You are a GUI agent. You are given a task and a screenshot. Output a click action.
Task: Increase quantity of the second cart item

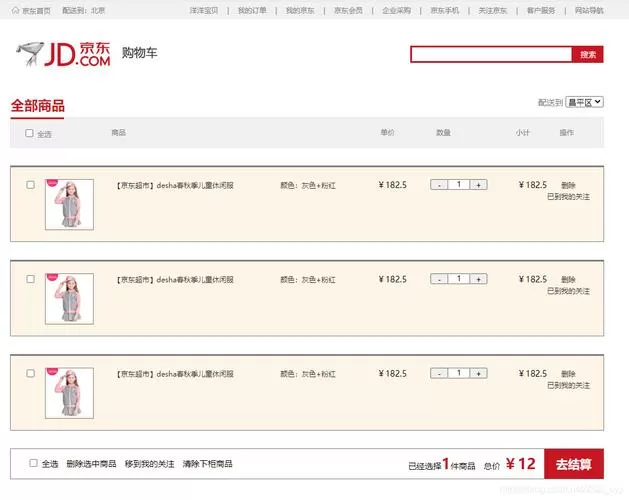tap(478, 279)
